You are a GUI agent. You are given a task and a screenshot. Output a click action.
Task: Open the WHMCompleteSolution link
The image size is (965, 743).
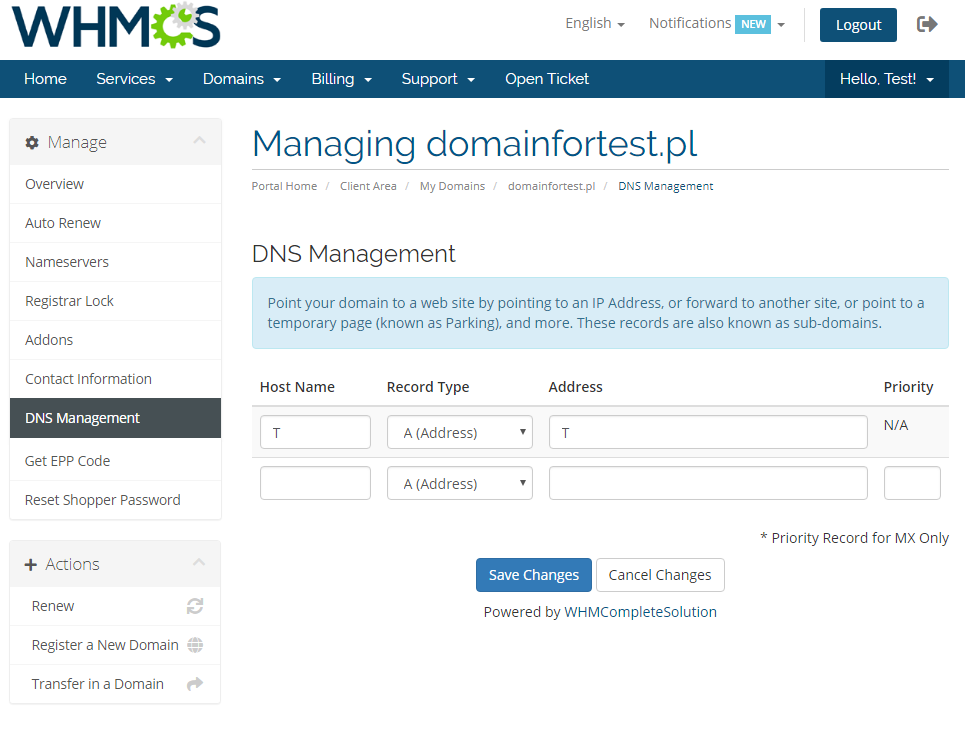(x=640, y=612)
